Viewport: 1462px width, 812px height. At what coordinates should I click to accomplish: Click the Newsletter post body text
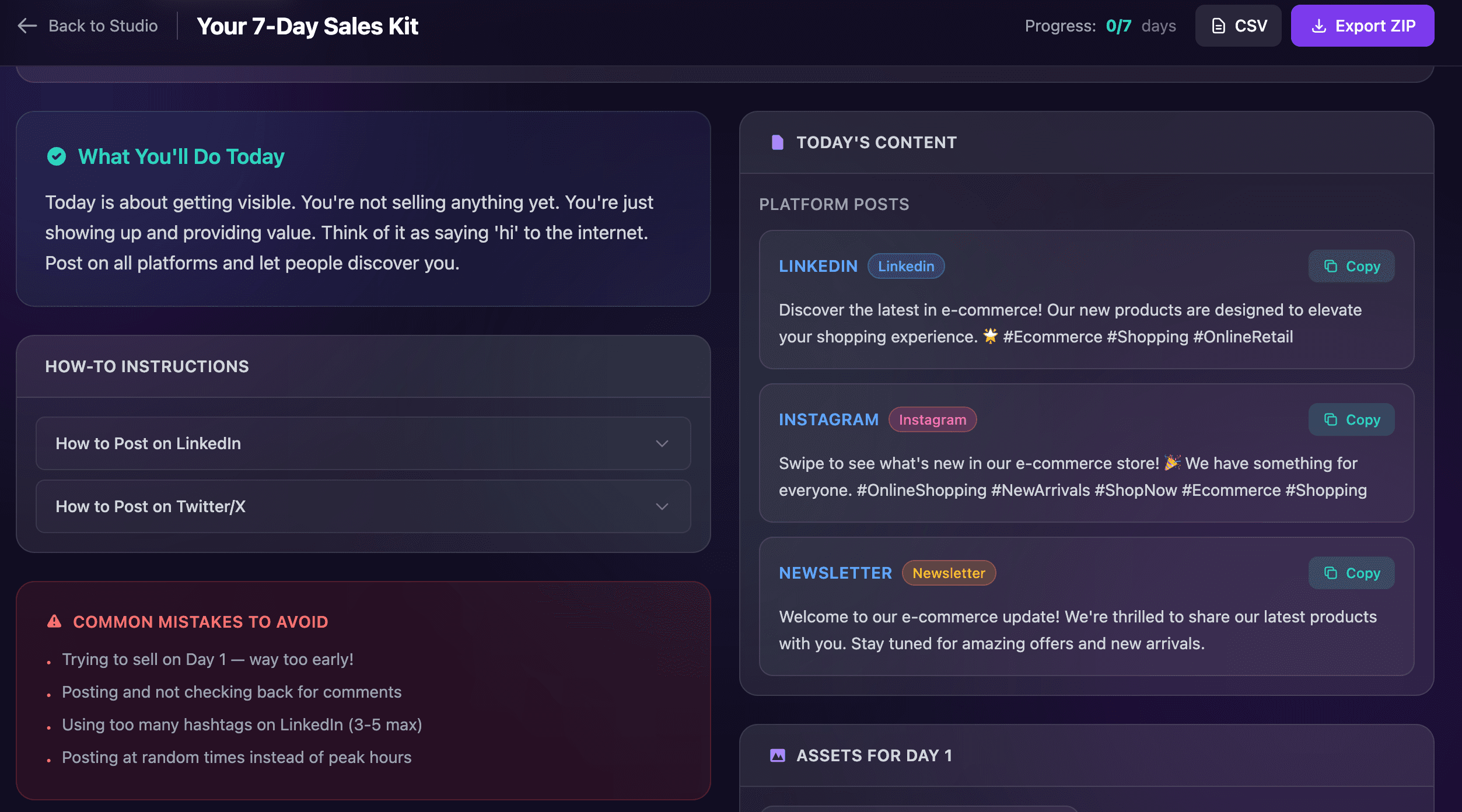tap(1078, 630)
